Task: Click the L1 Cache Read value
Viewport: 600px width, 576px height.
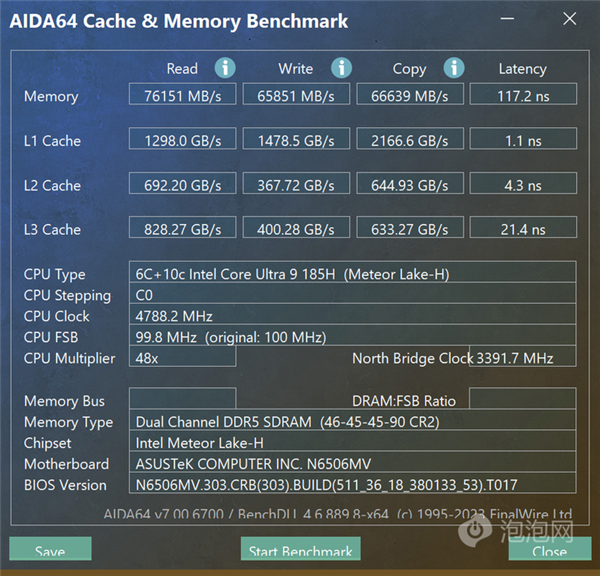Action: click(182, 140)
